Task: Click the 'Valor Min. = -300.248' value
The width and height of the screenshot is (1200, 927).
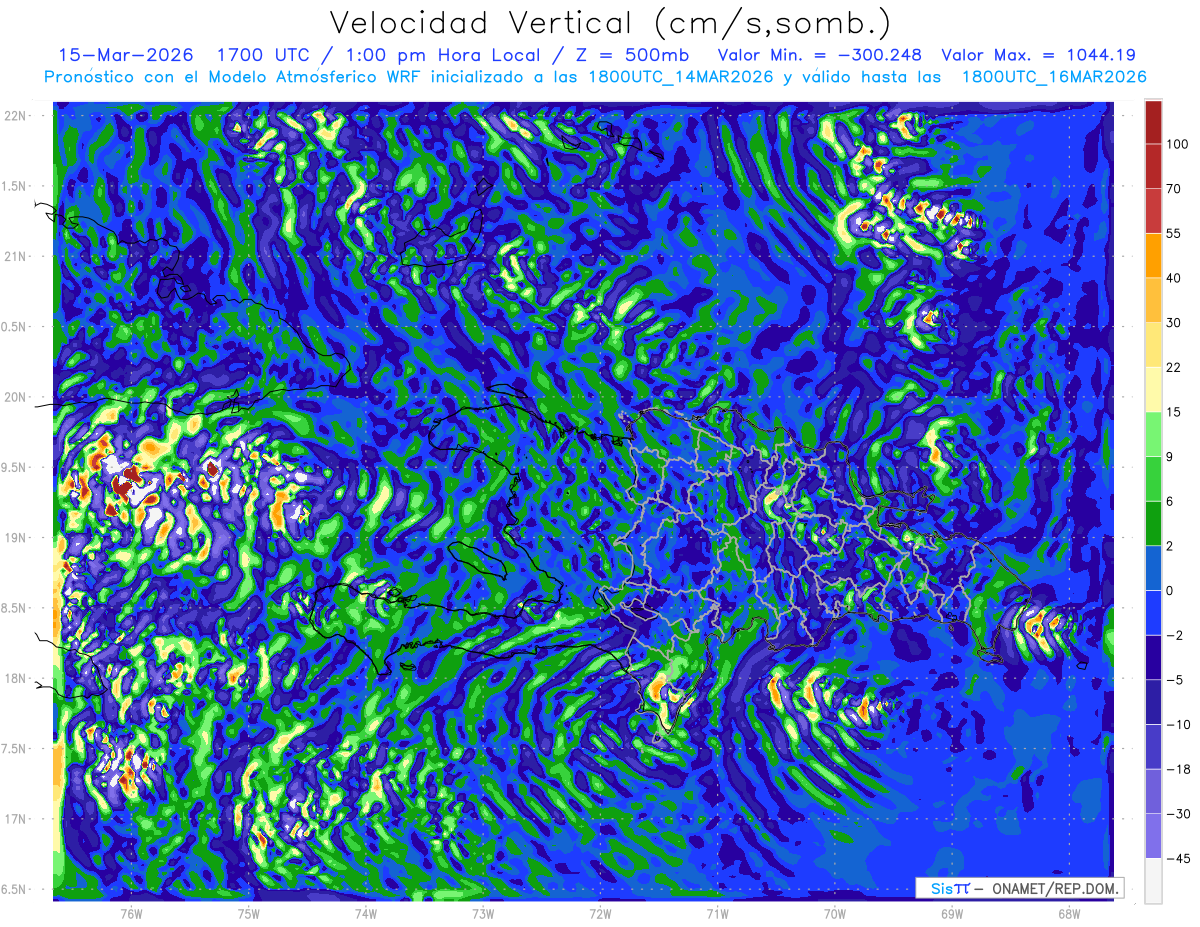Action: tap(820, 55)
